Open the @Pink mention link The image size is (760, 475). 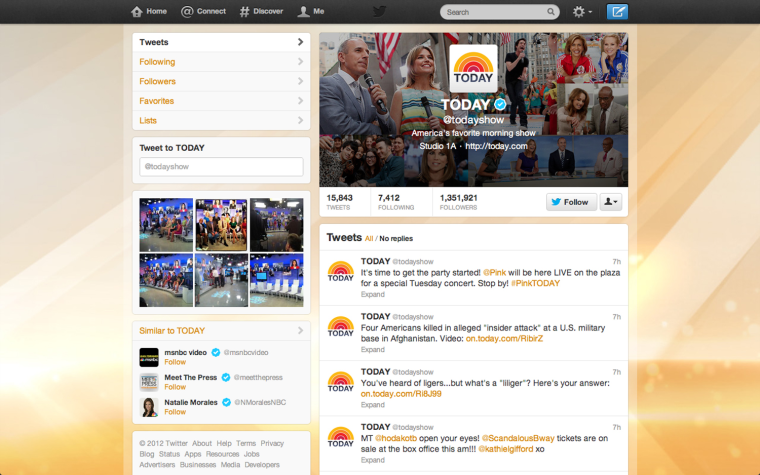[494, 272]
